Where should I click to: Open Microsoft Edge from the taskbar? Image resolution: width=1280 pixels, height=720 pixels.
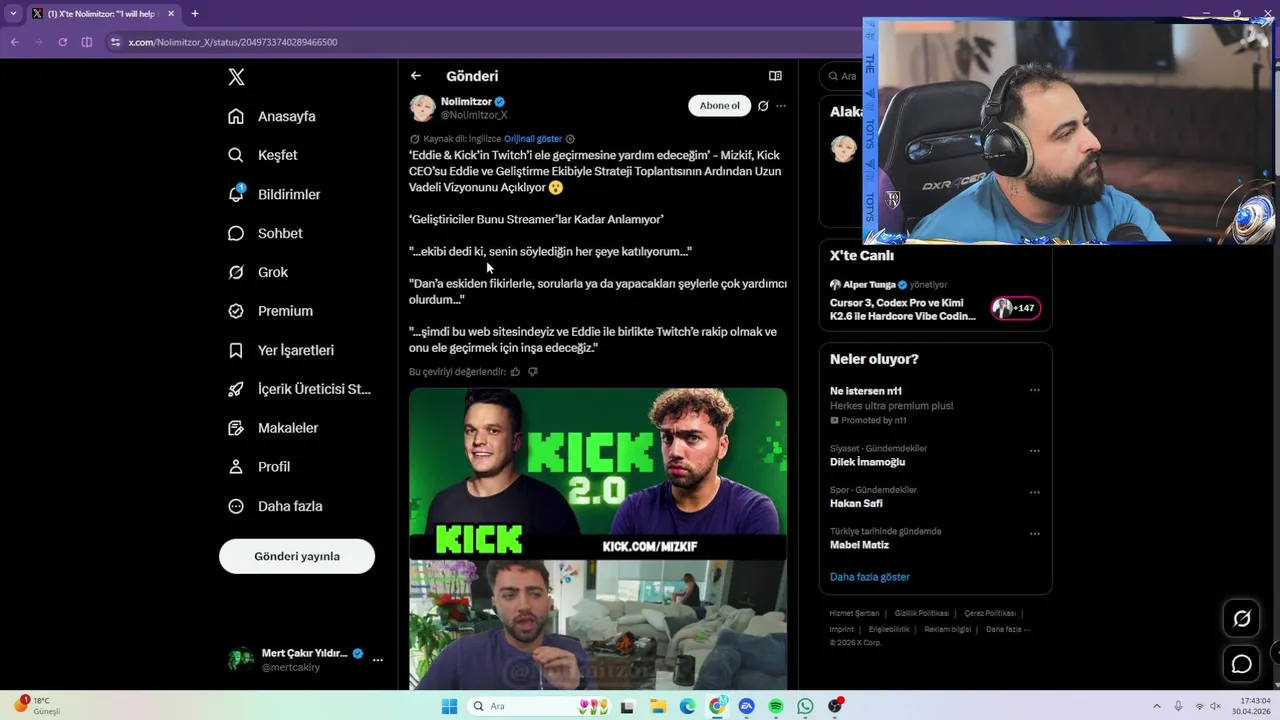[x=688, y=706]
